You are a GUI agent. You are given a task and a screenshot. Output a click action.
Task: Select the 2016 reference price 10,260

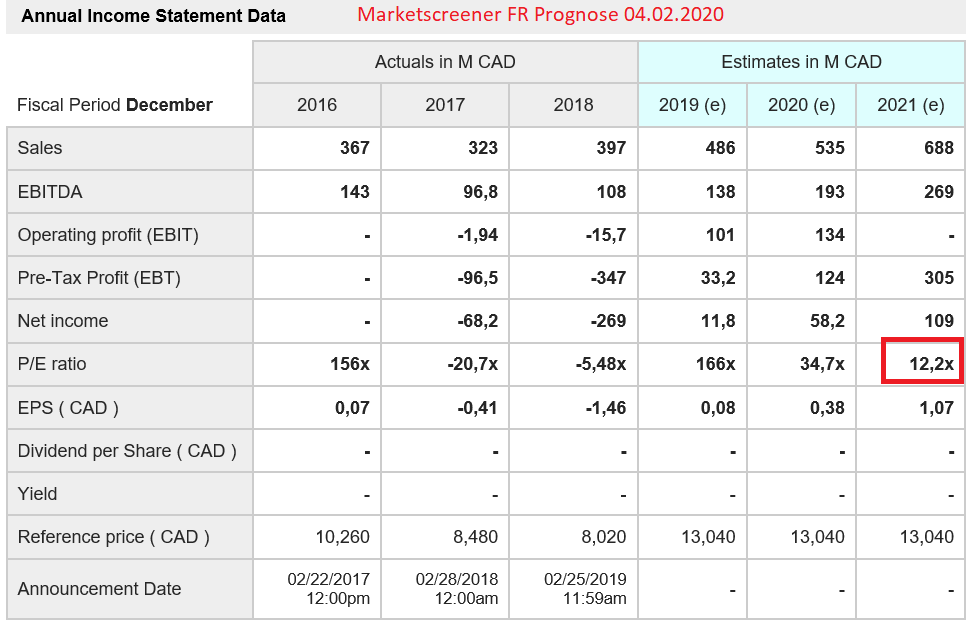pos(342,537)
